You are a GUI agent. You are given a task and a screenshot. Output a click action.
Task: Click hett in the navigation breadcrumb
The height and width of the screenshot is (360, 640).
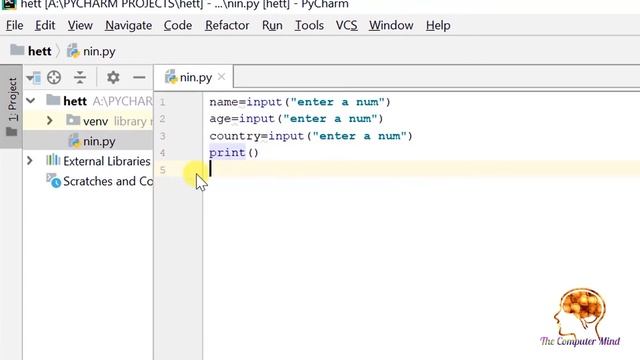point(40,51)
